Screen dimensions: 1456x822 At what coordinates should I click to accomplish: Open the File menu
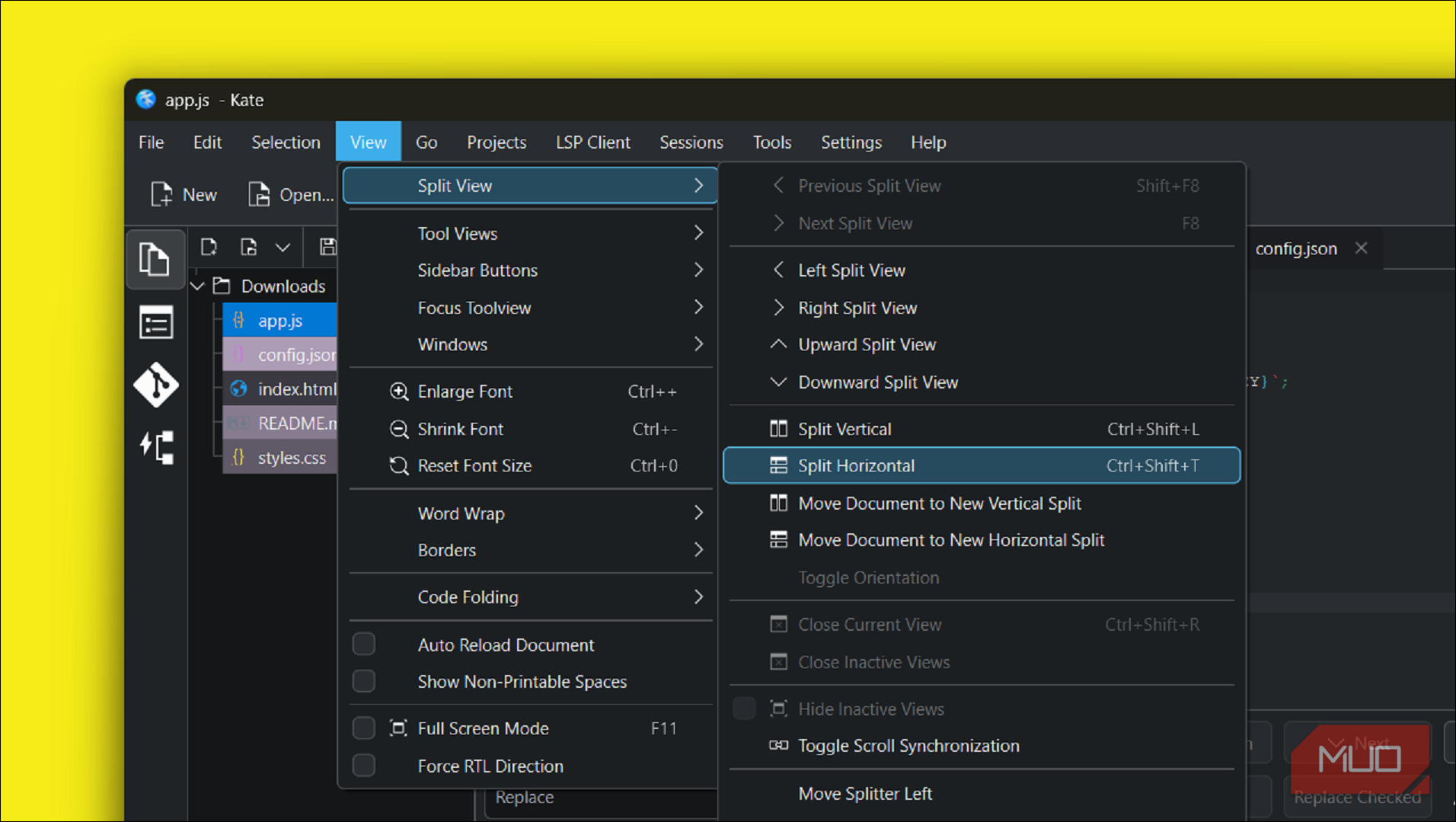[x=152, y=142]
